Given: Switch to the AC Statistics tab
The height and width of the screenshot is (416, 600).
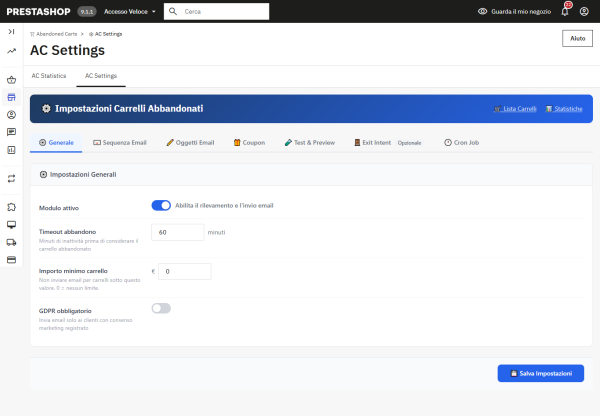Looking at the screenshot, I should (49, 76).
